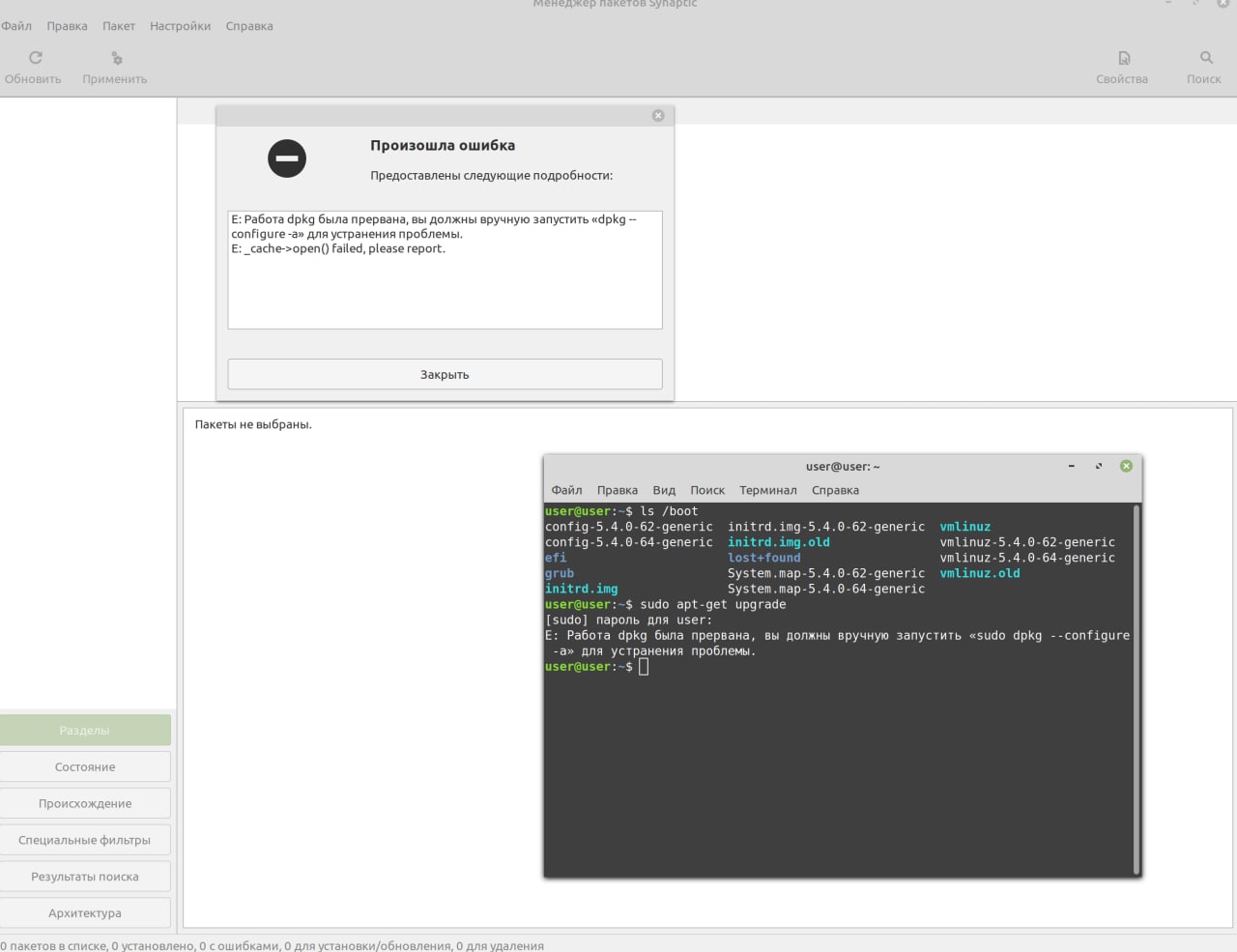Image resolution: width=1237 pixels, height=952 pixels.
Task: Click 'vmlinuz-5.4.0-62-generic' in the terminal
Action: [x=1027, y=542]
